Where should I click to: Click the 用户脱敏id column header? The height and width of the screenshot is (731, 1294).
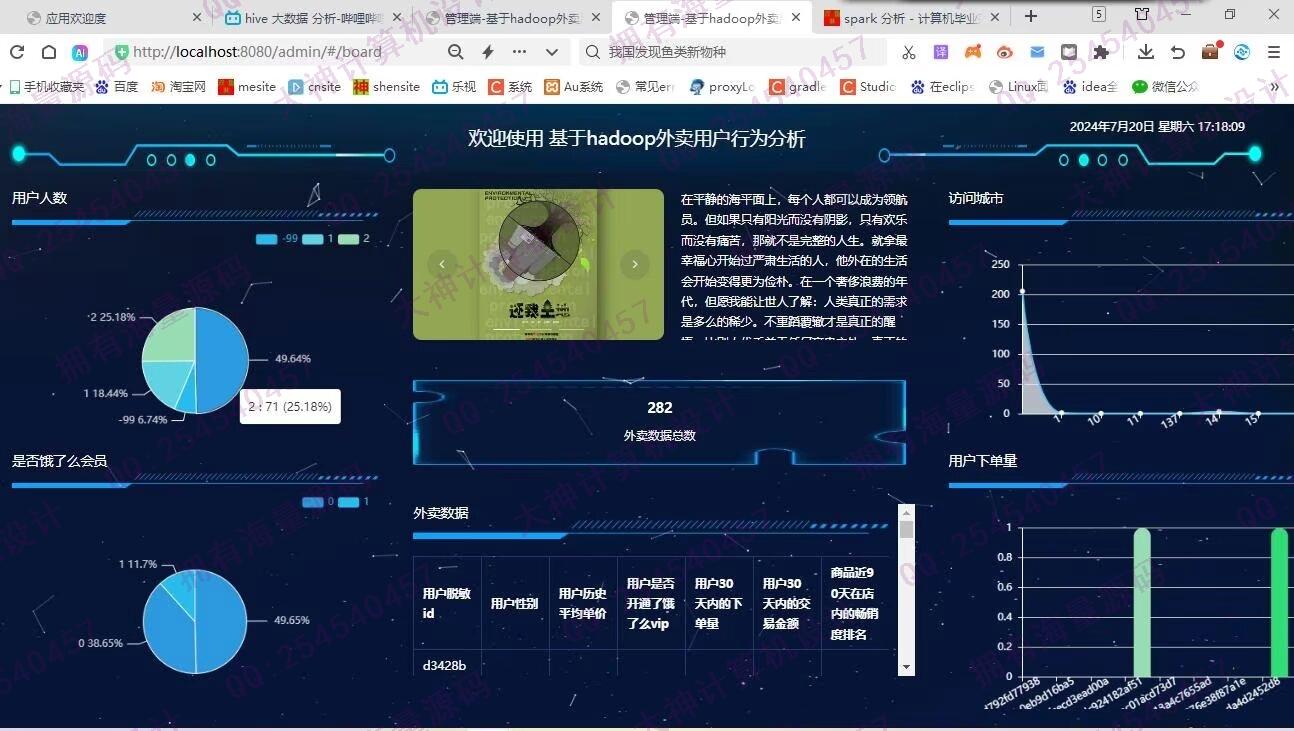pyautogui.click(x=447, y=603)
